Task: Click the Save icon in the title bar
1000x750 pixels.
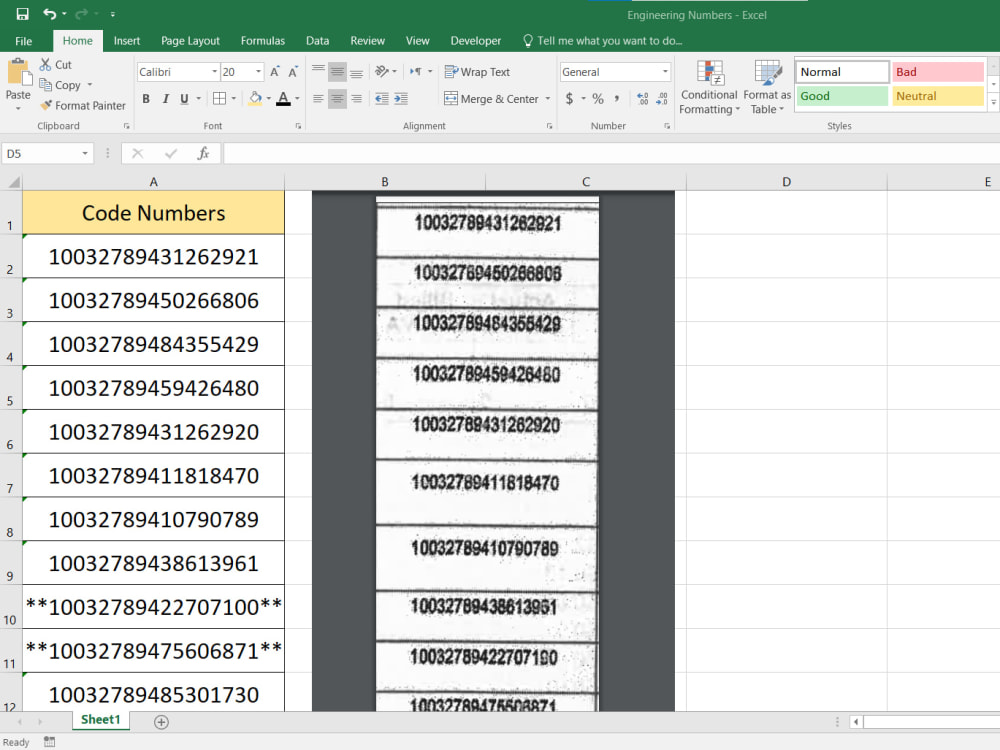Action: click(x=22, y=13)
